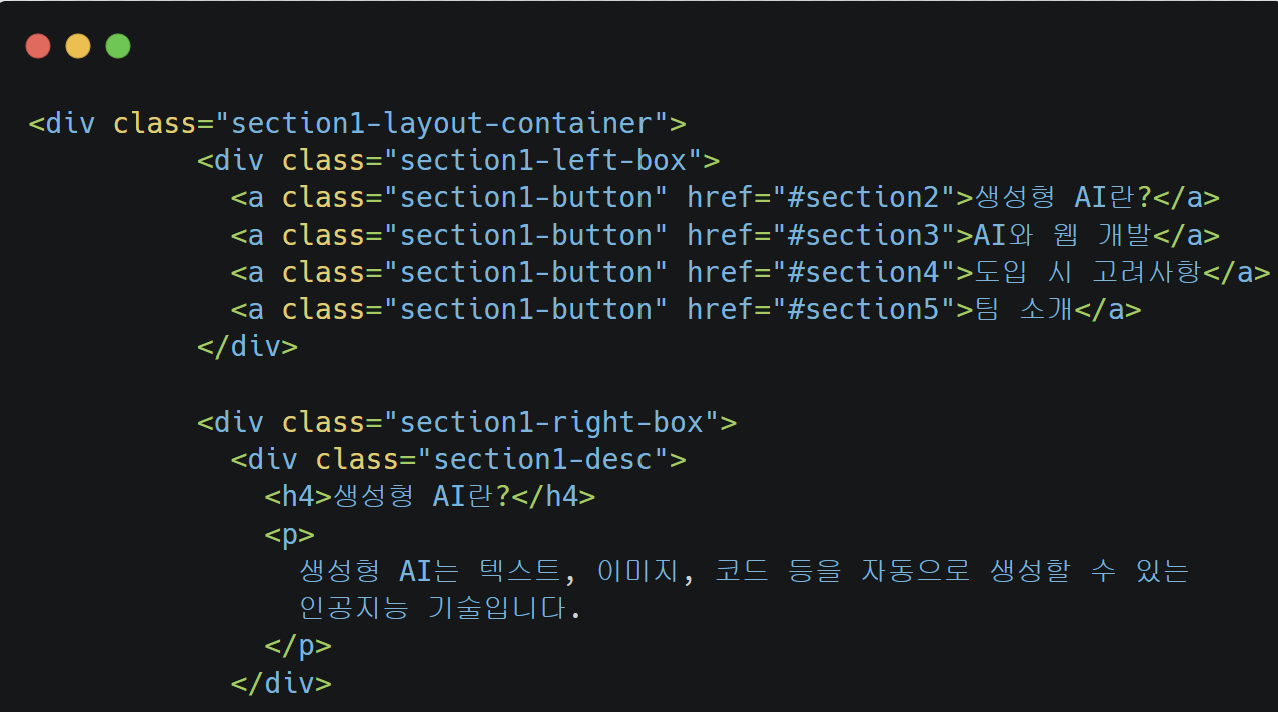Click the yellow minimize window dot
The height and width of the screenshot is (712, 1278).
[78, 46]
